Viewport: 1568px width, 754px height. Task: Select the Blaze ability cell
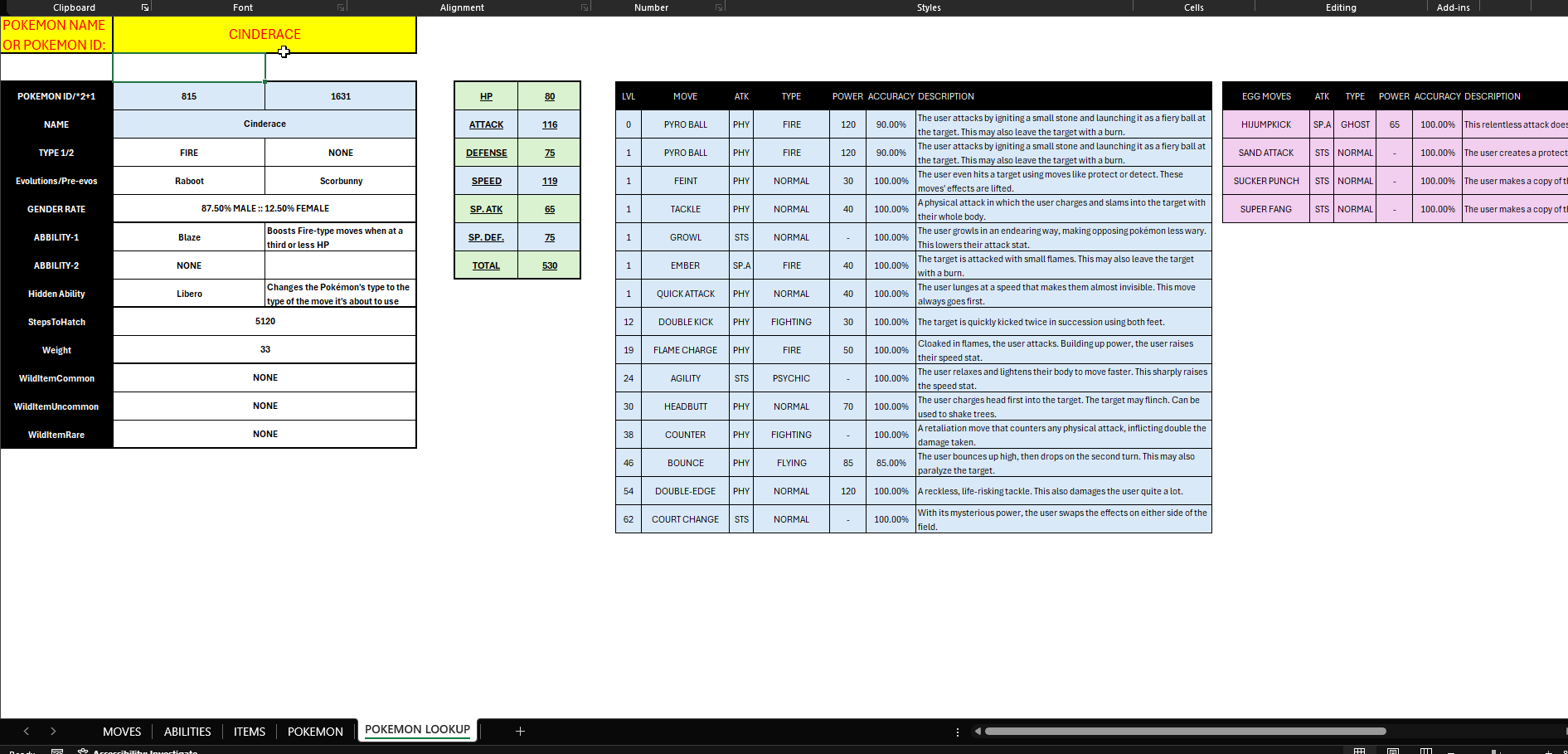click(x=189, y=237)
